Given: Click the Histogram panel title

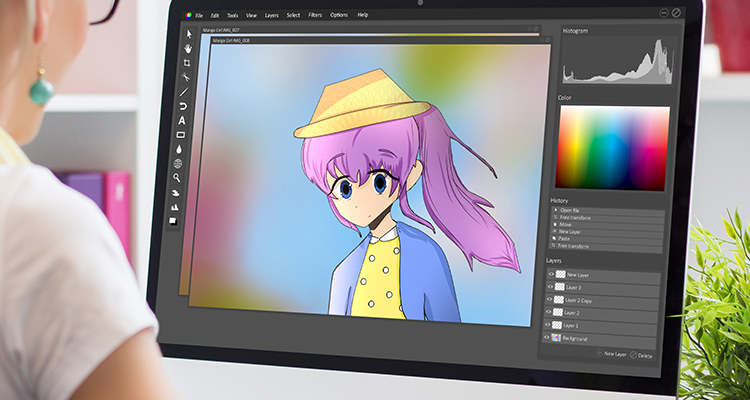Looking at the screenshot, I should 575,31.
